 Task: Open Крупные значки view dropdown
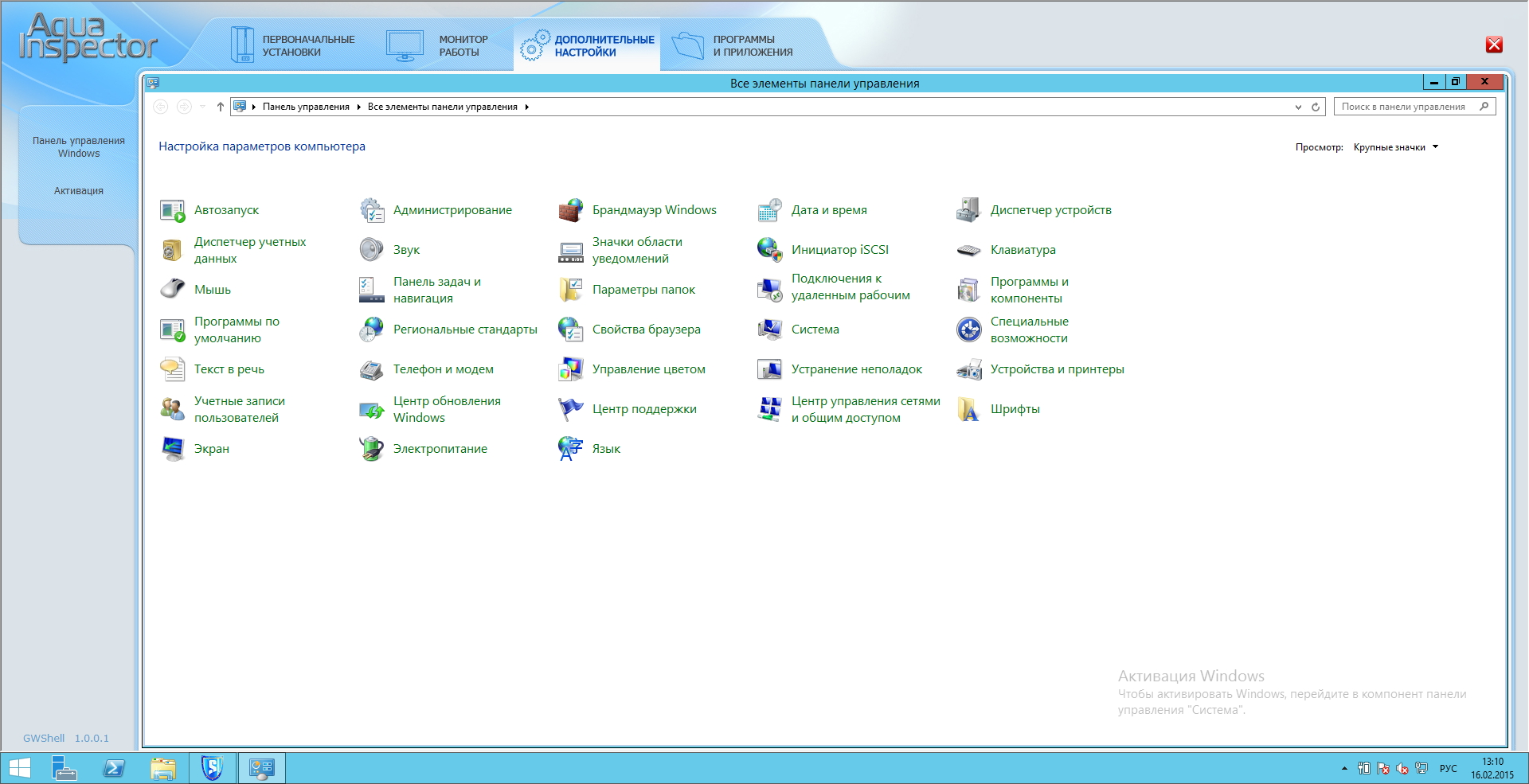(1396, 147)
